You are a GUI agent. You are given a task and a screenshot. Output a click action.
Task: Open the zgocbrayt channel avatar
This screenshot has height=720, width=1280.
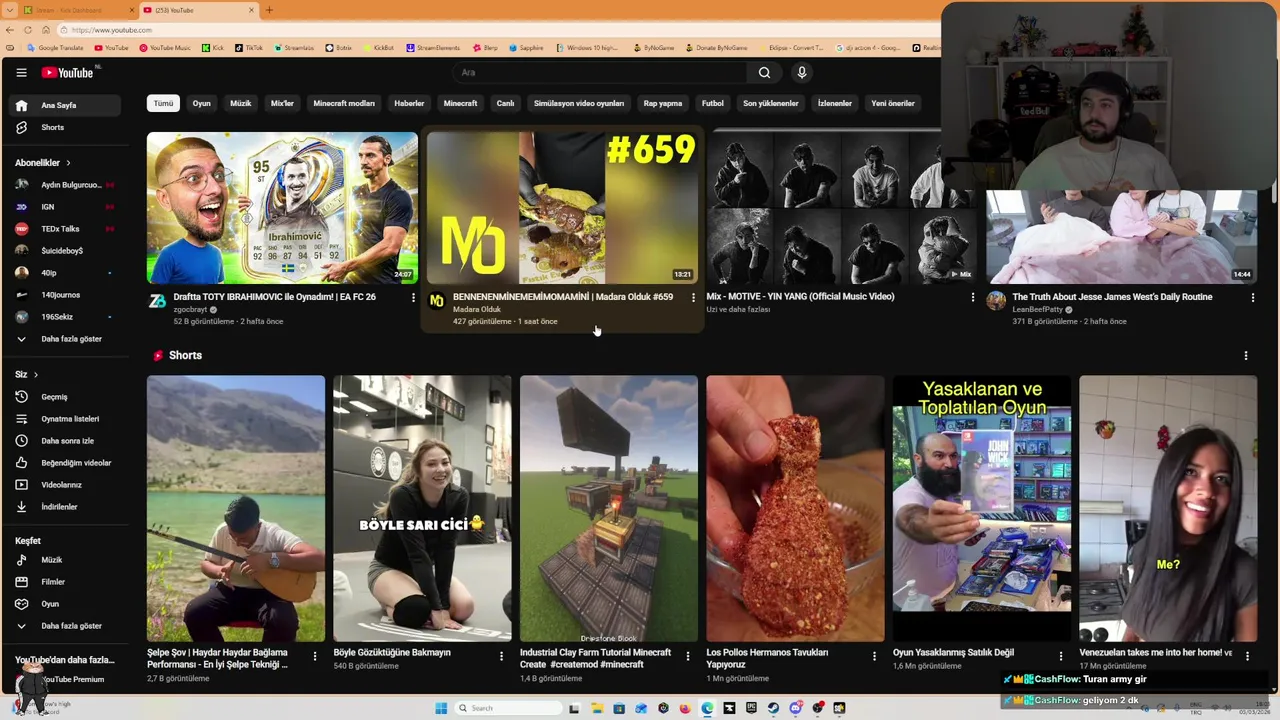pyautogui.click(x=157, y=301)
